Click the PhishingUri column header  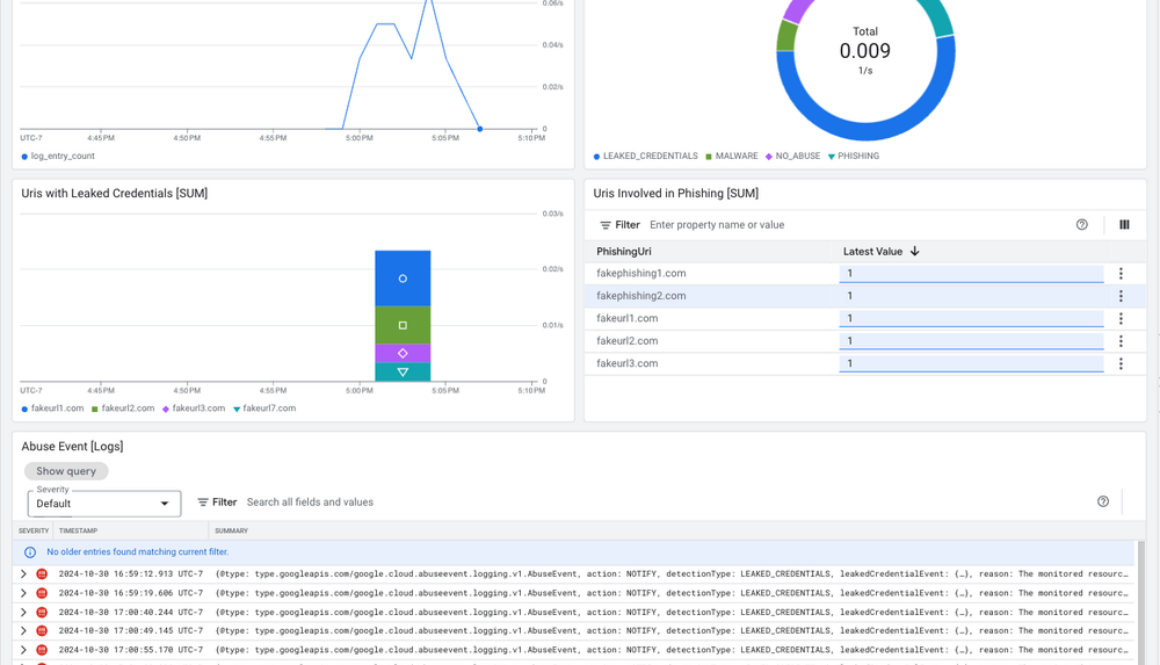tap(625, 251)
